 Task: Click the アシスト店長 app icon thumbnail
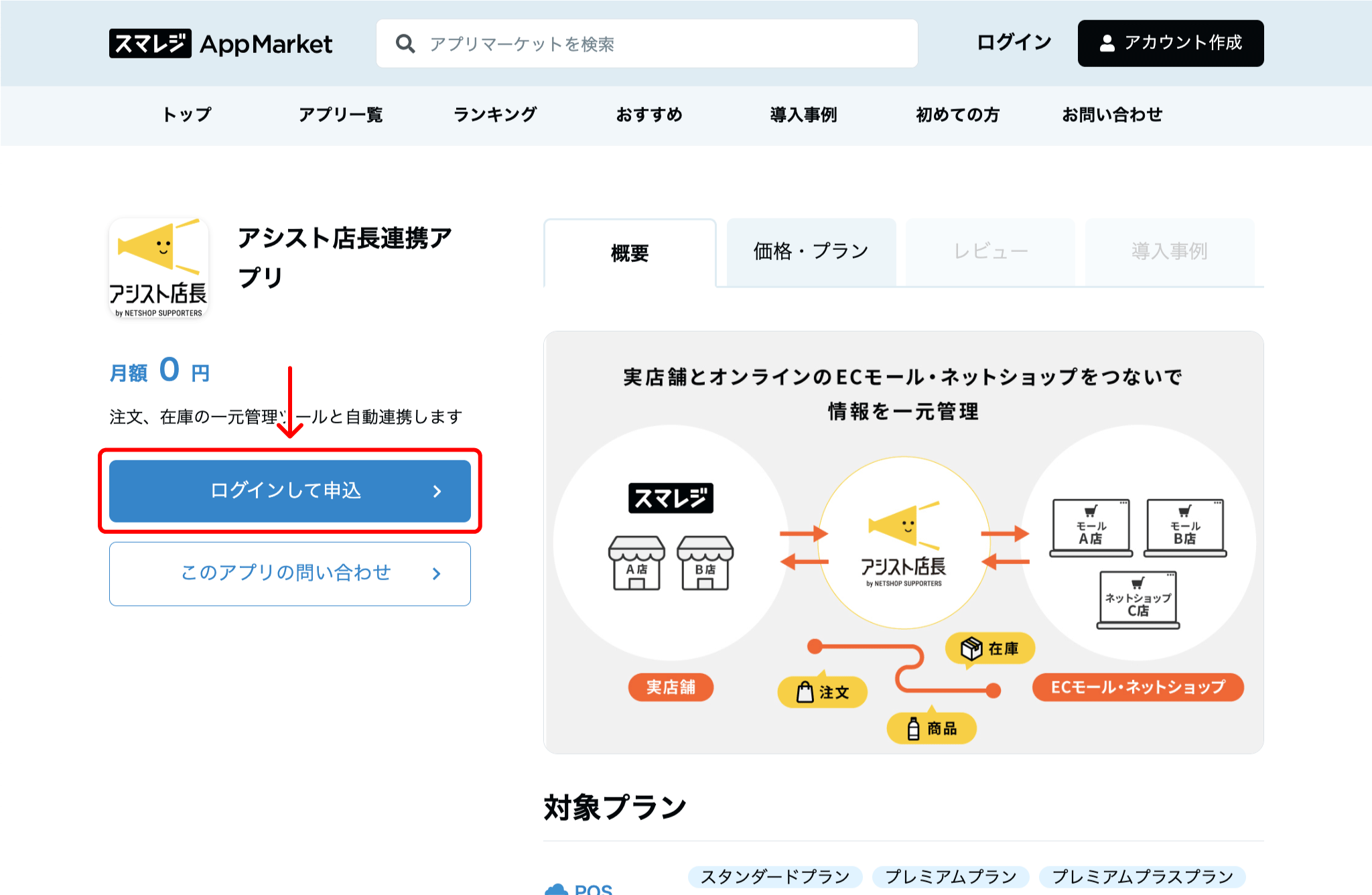[x=159, y=268]
